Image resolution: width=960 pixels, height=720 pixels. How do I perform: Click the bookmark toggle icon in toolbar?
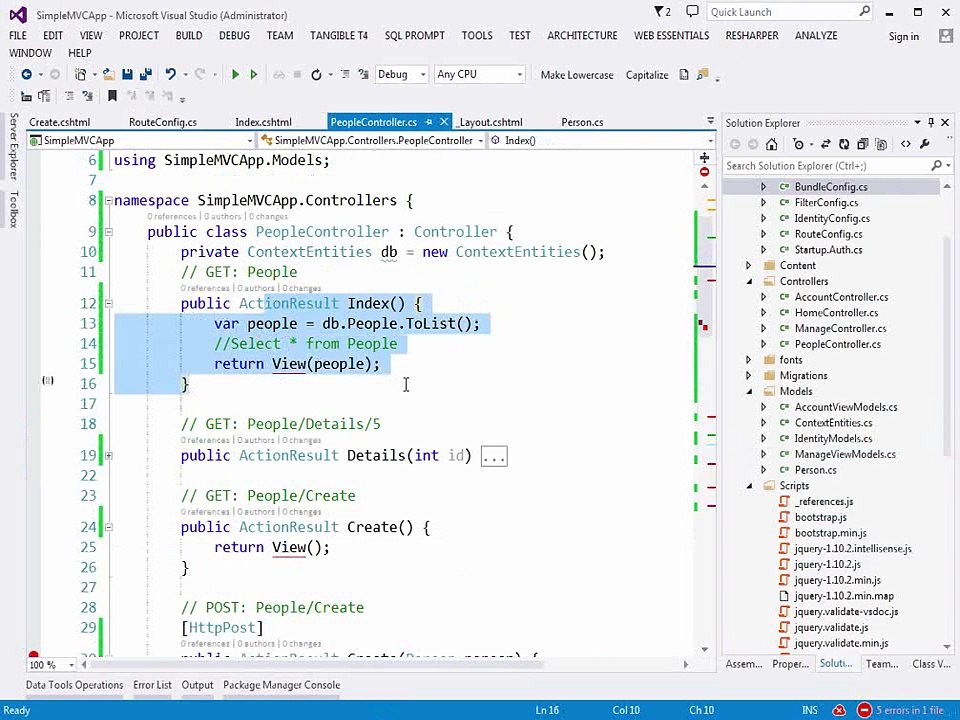point(112,96)
